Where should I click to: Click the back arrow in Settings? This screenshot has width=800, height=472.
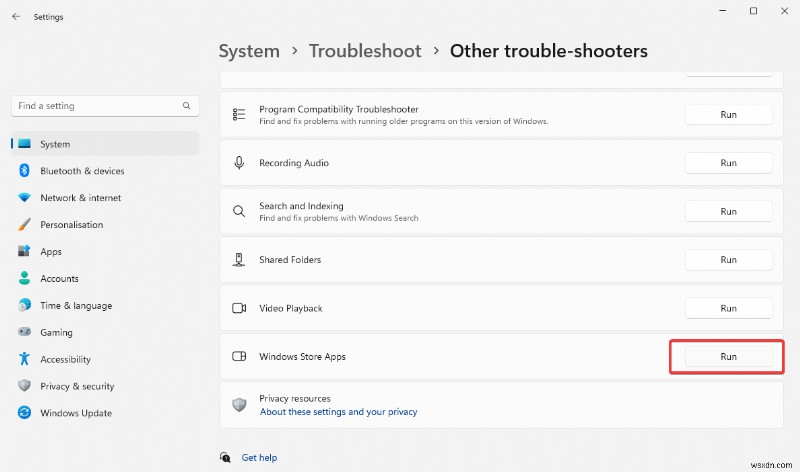(16, 16)
